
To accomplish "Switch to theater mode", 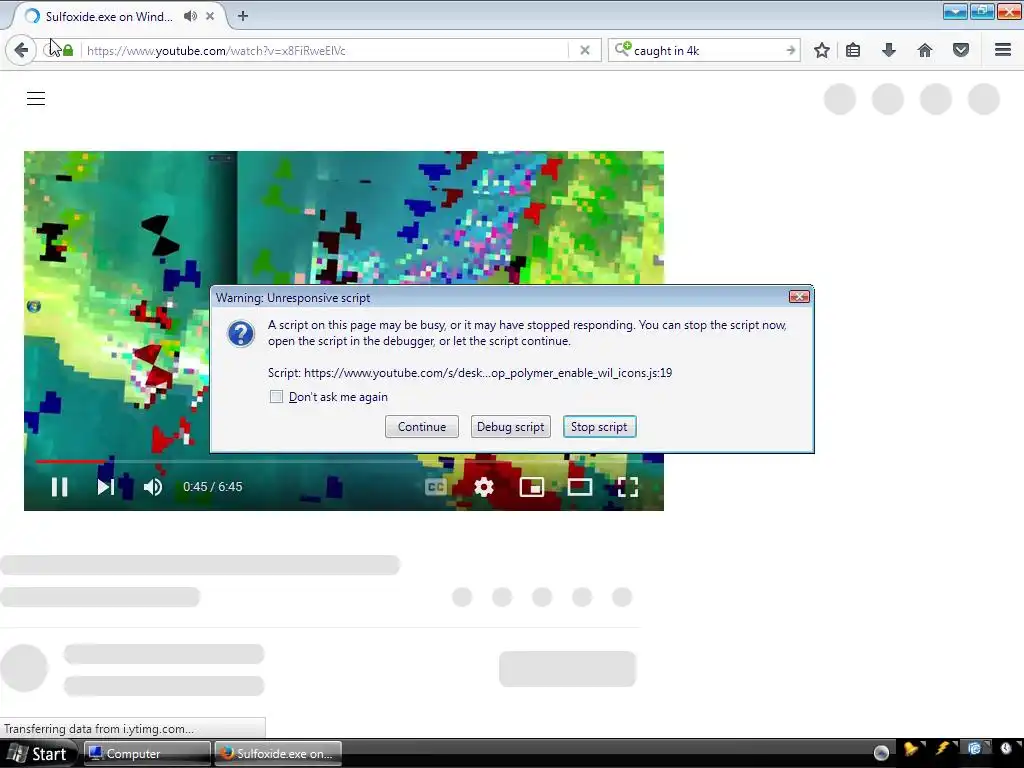I will tap(579, 487).
